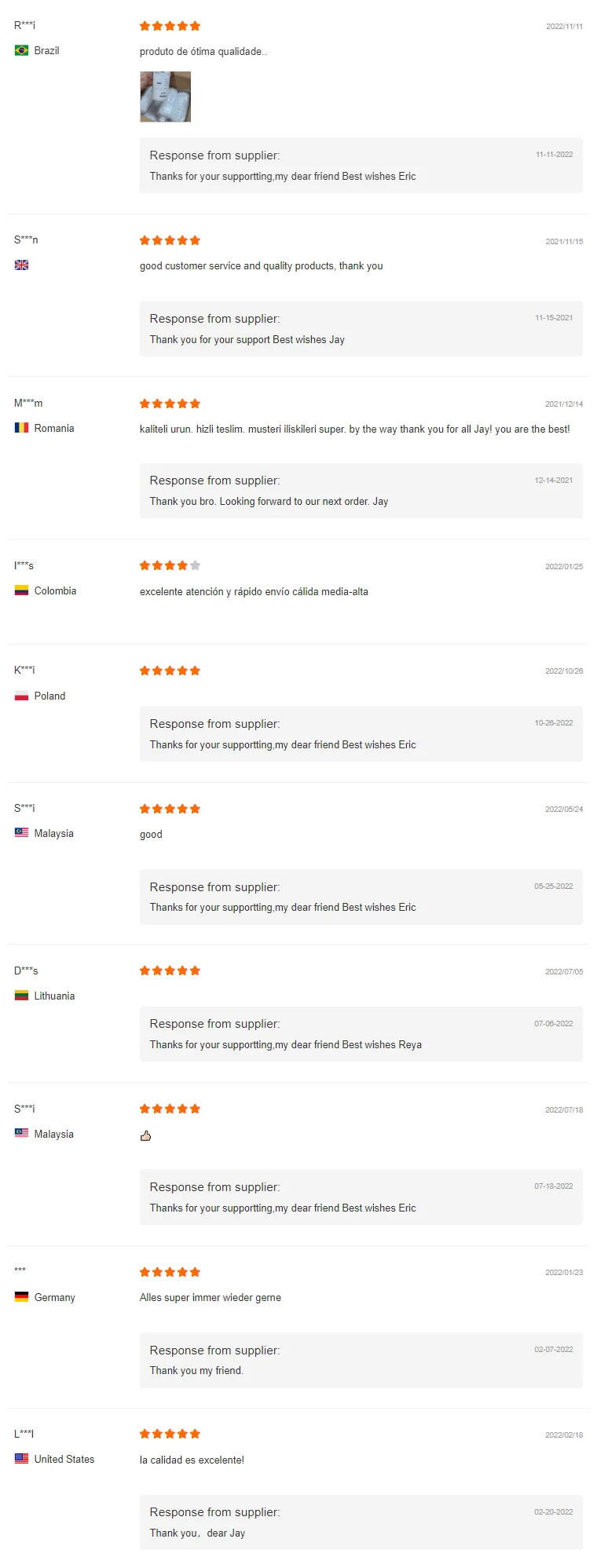
Task: Open the Brazil review product photo thumbnail
Action: click(x=165, y=97)
